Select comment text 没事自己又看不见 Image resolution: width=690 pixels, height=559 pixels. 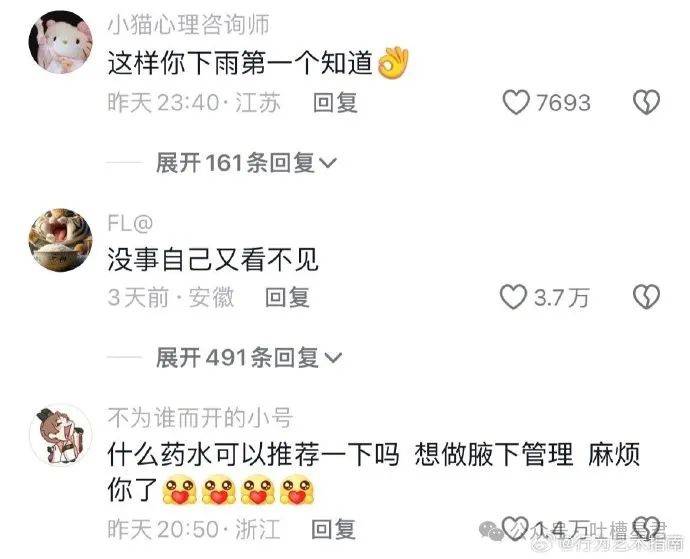click(x=213, y=260)
